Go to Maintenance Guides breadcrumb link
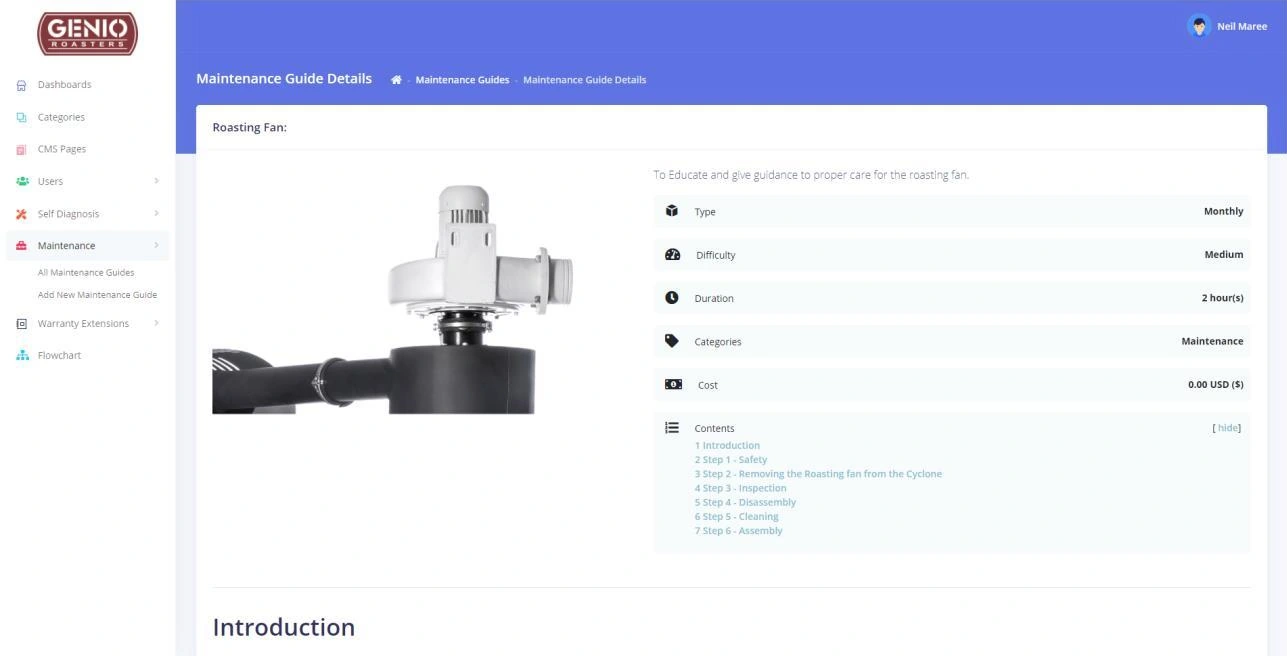 coord(462,80)
